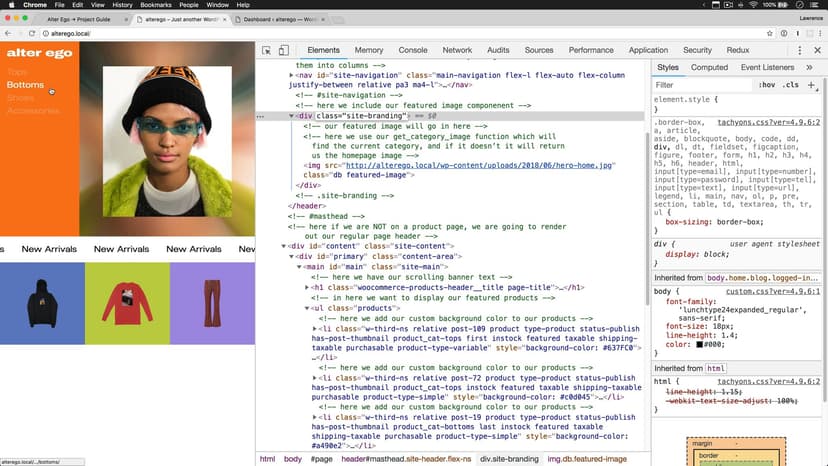The image size is (828, 466).
Task: Open the hero-home.jpg image URL link
Action: point(459,165)
